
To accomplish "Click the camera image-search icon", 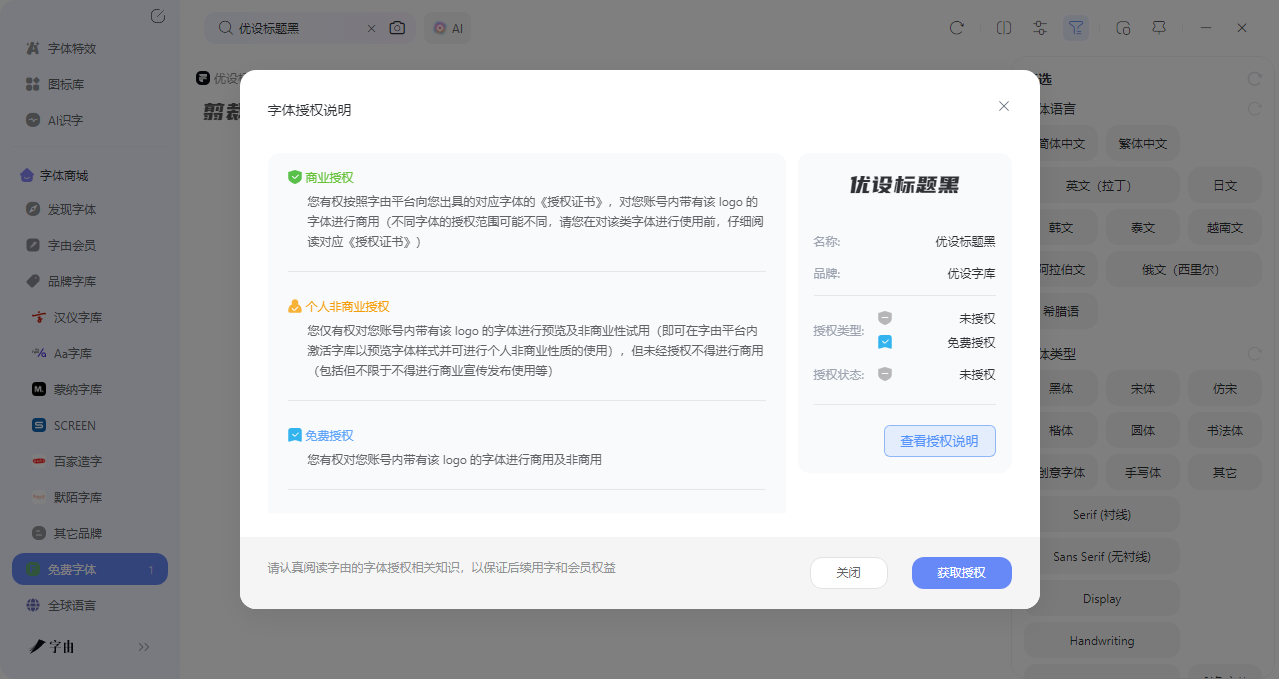I will (397, 28).
